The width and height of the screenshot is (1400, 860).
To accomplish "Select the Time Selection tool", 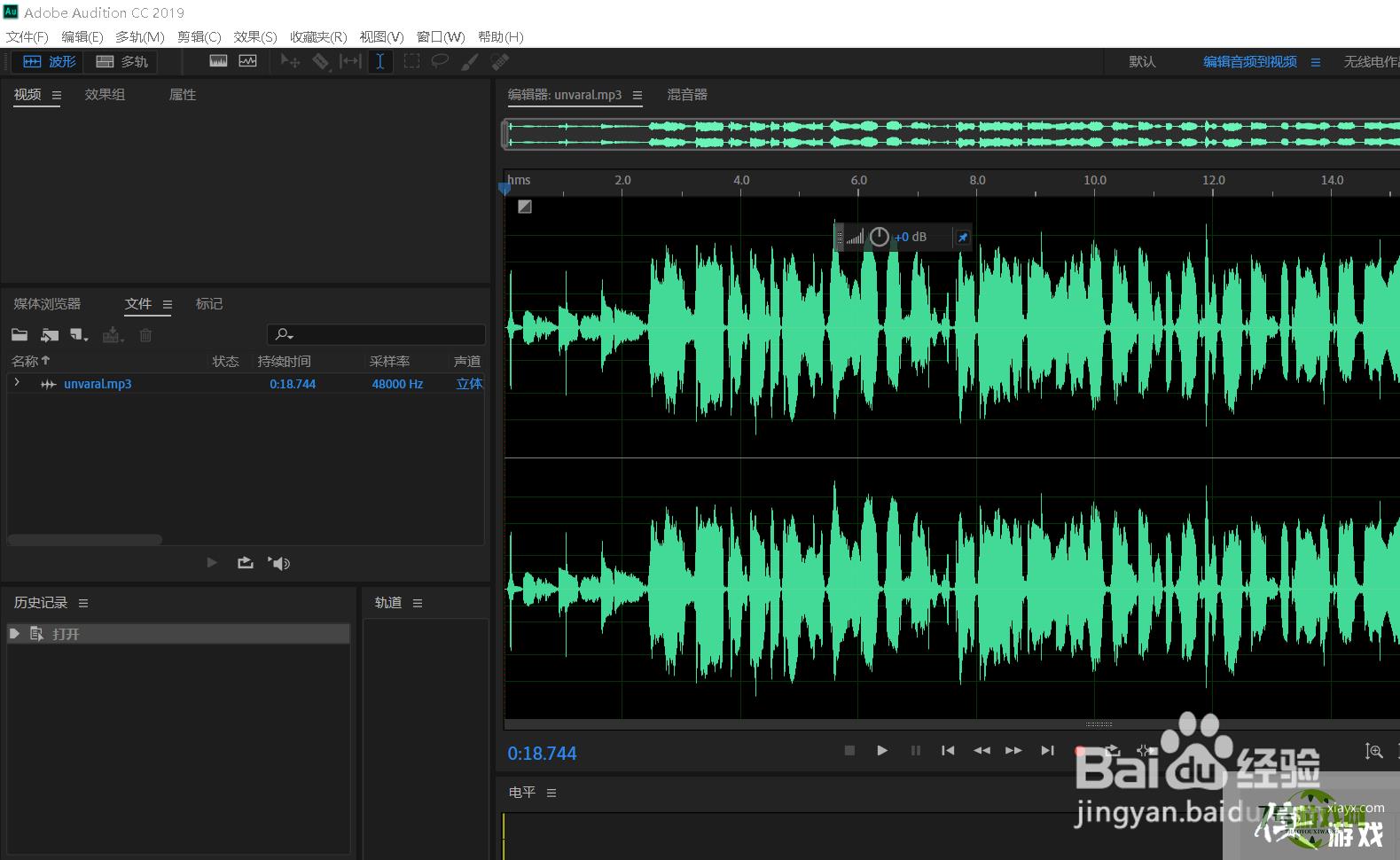I will point(379,61).
